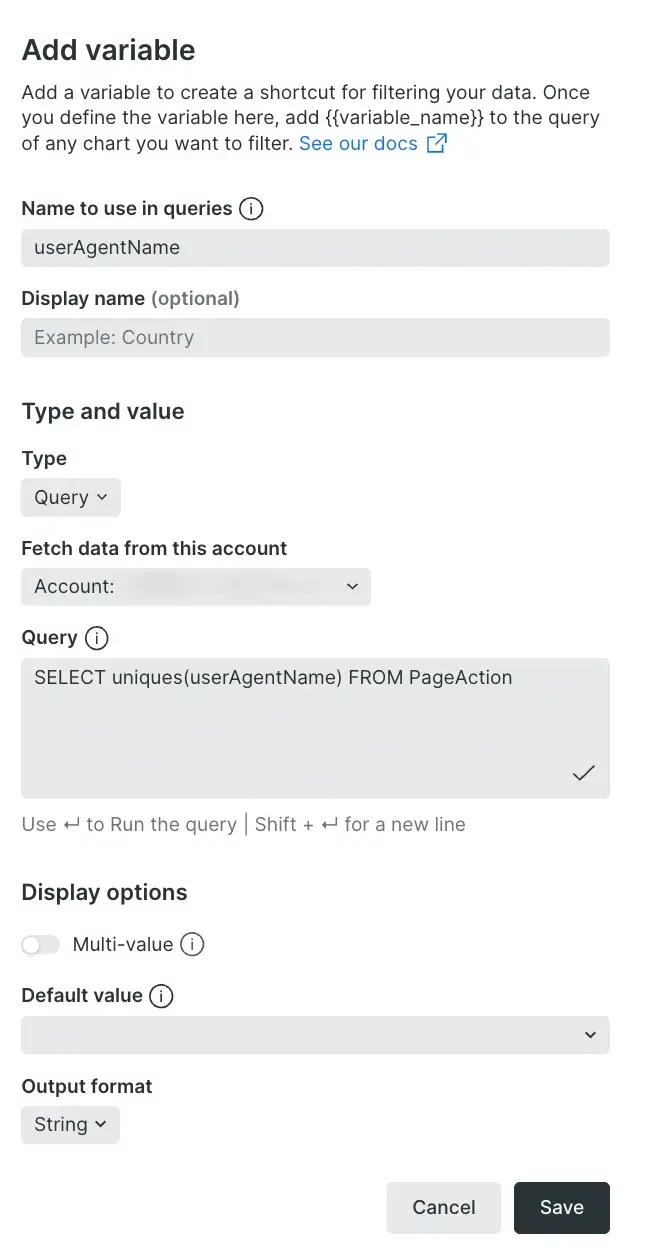Click the info icon next to Query label
This screenshot has height=1256, width=650.
97,638
